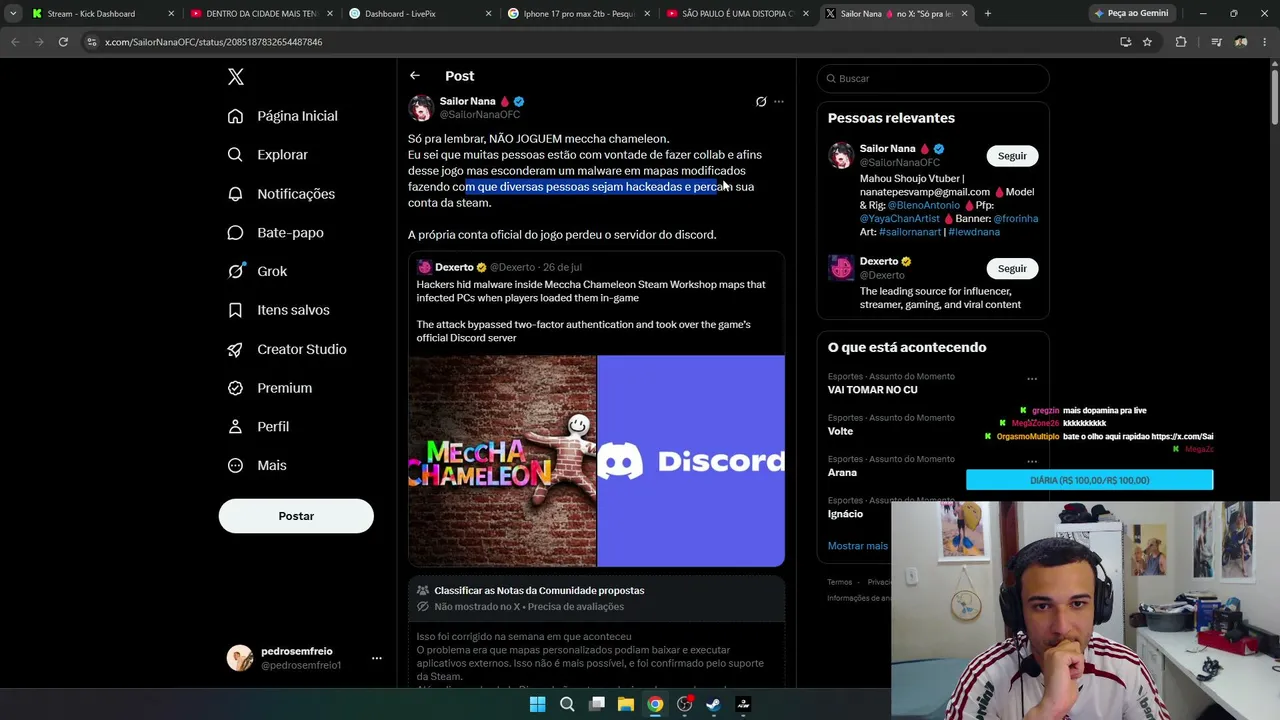Screen dimensions: 1280x720
Task: Open Steam from the taskbar
Action: 713,704
